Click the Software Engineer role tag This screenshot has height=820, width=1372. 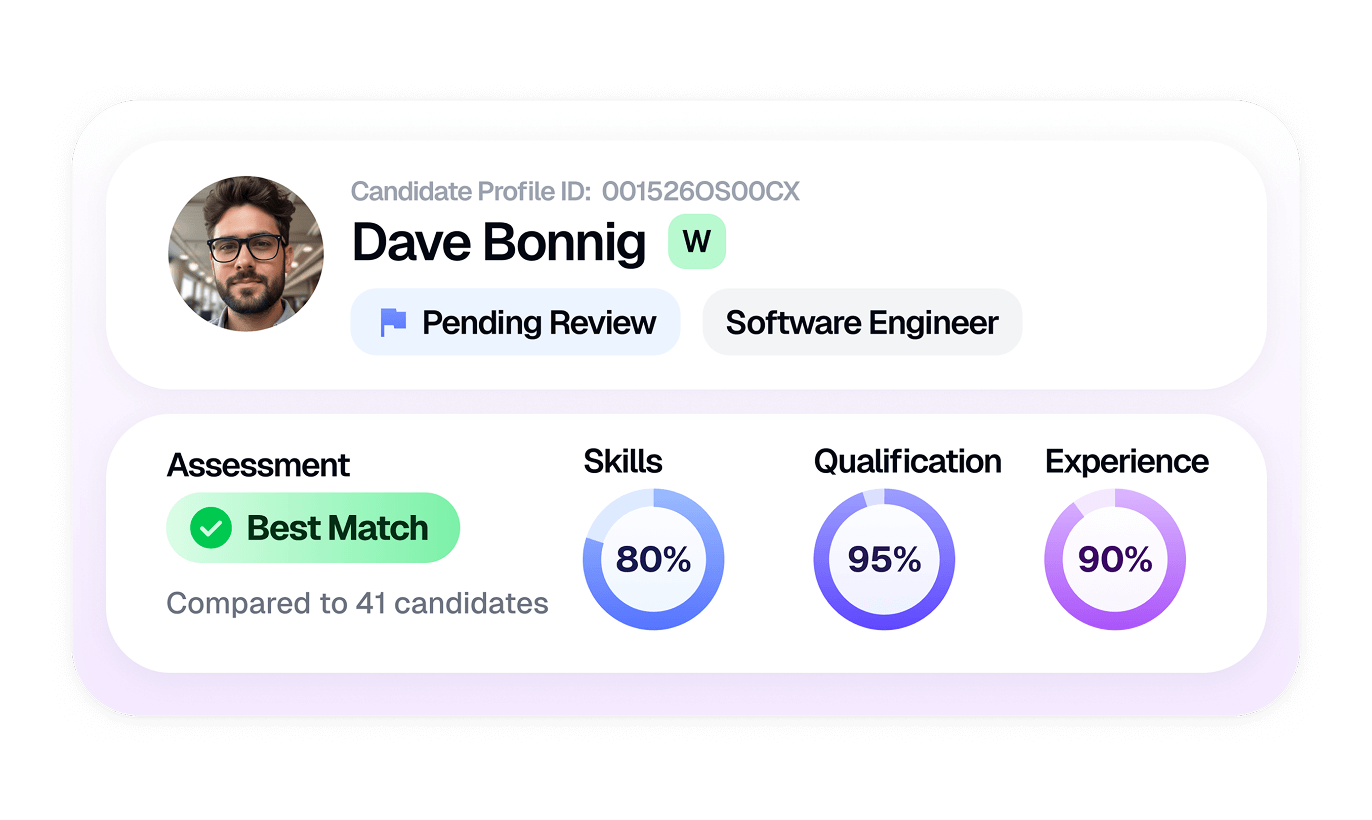coord(862,323)
